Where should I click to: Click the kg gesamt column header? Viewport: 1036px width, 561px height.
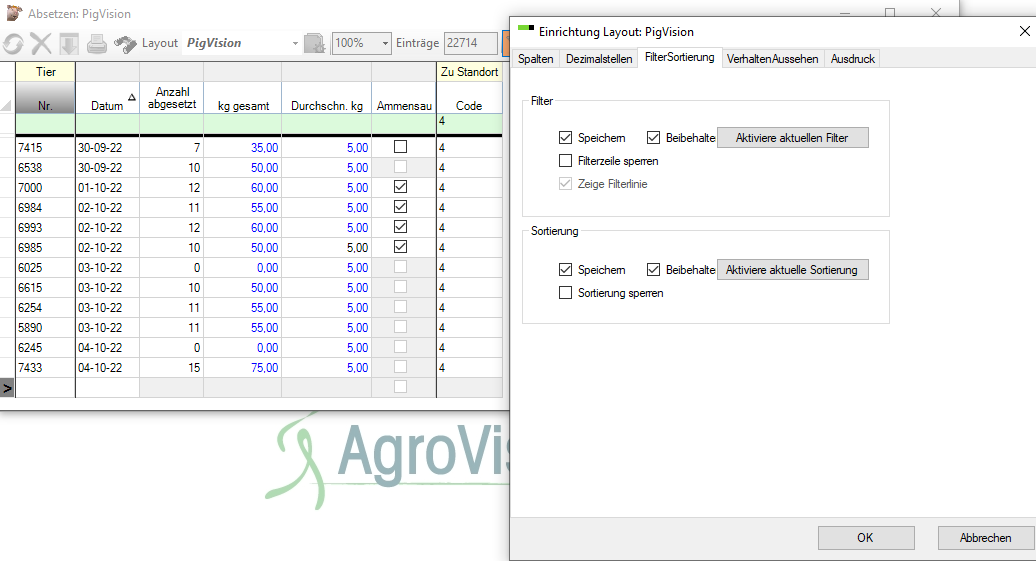[242, 98]
